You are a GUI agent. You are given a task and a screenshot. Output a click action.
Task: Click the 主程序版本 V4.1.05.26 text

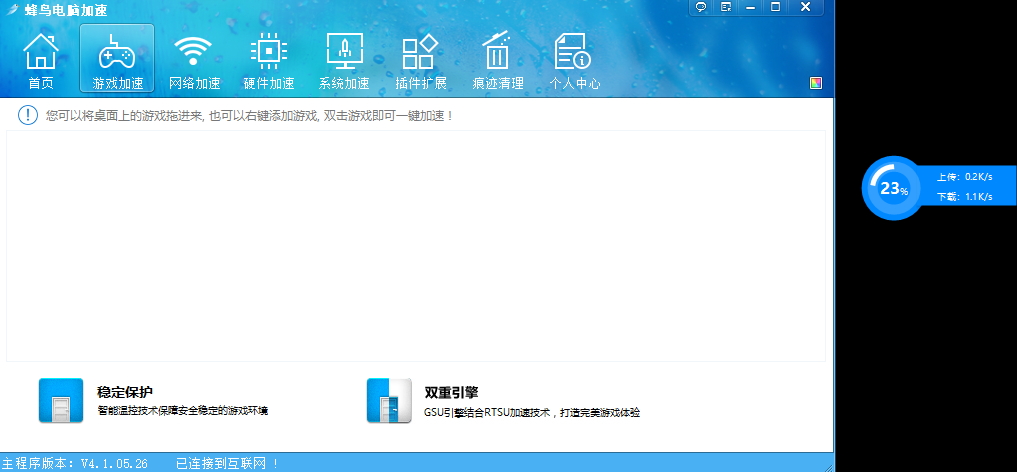75,464
